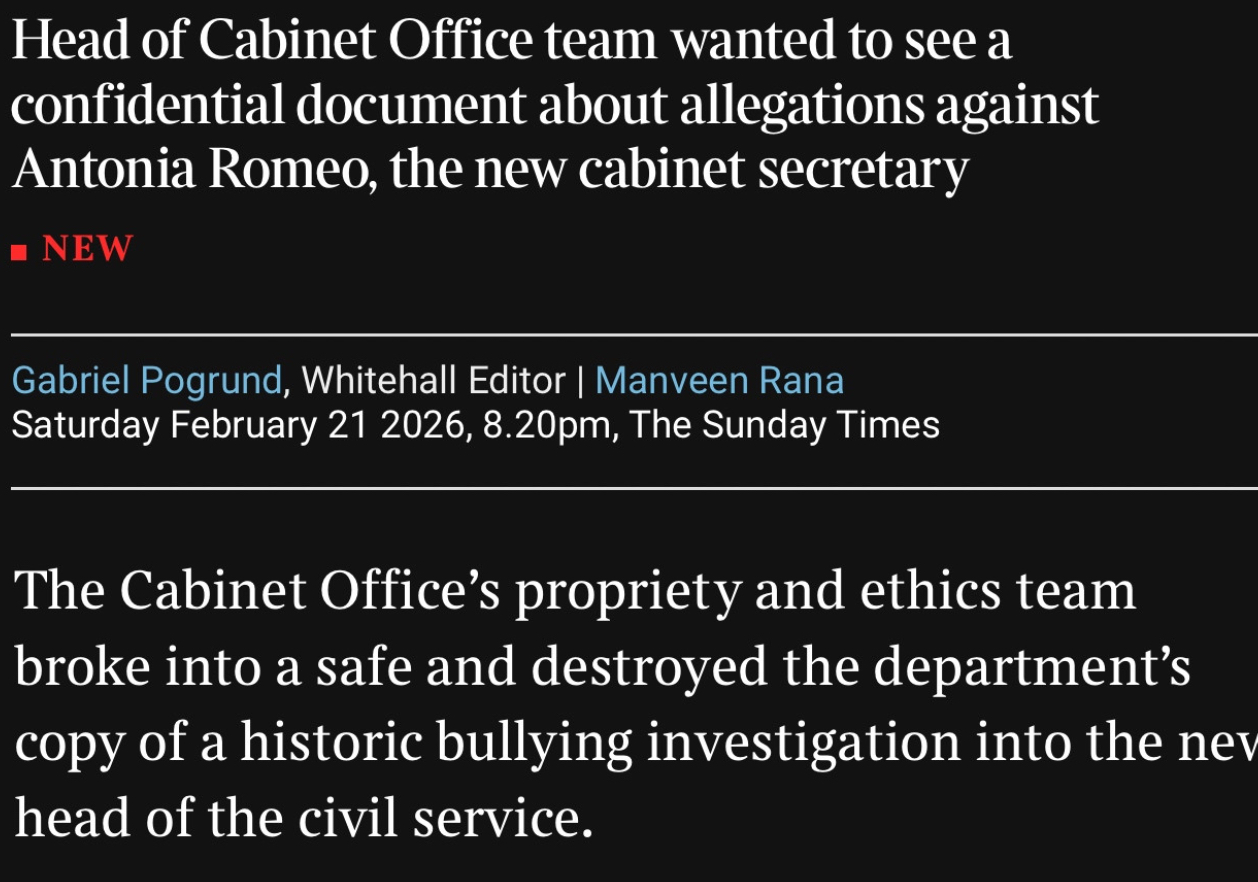1258x882 pixels.
Task: Click the Saturday February 21 2026 date
Action: (x=239, y=426)
